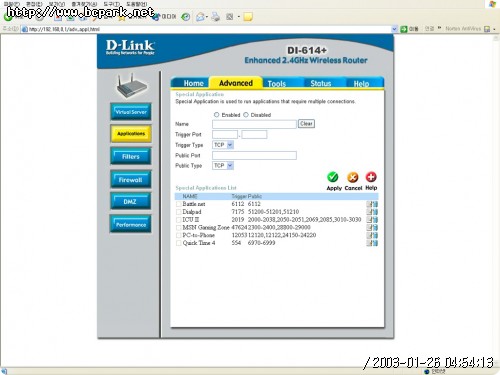Check the Dialpad checkbox
This screenshot has width=500, height=375.
(179, 212)
